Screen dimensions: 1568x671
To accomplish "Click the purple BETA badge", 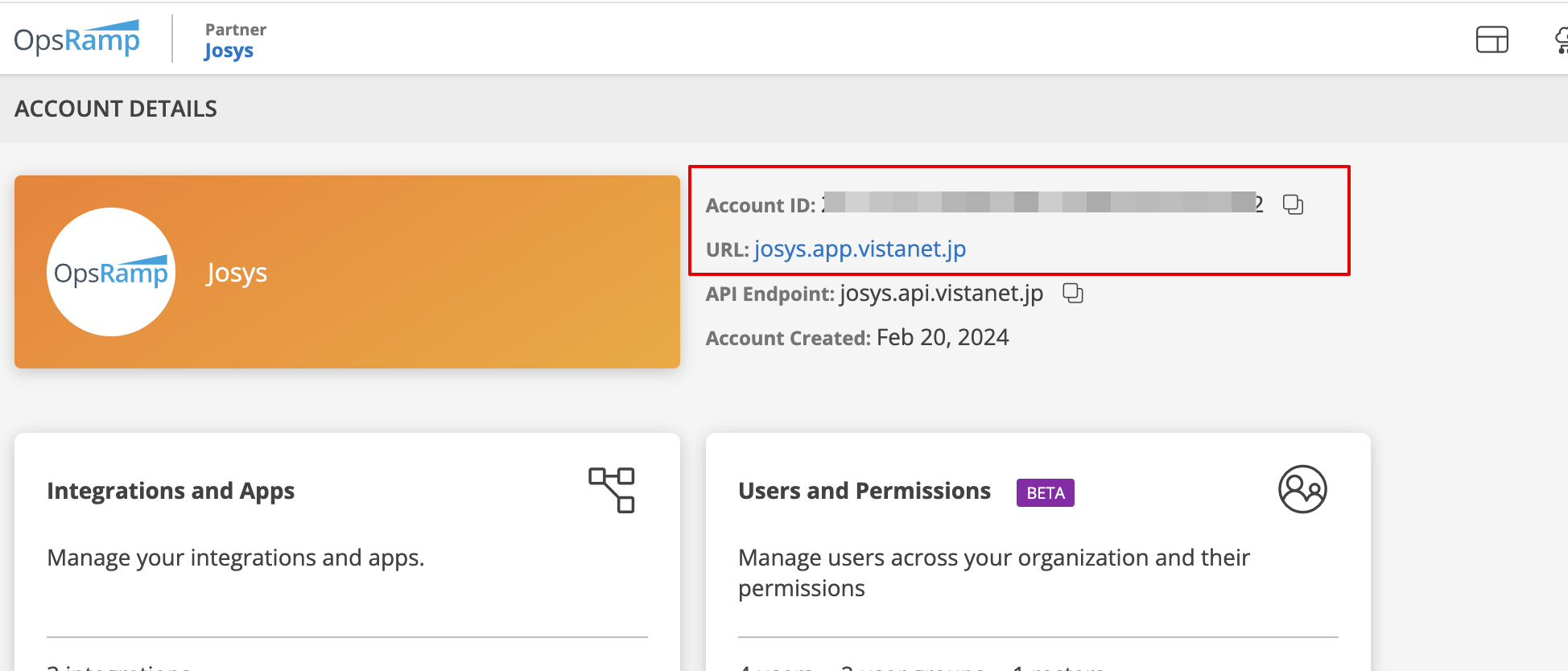I will [x=1045, y=492].
